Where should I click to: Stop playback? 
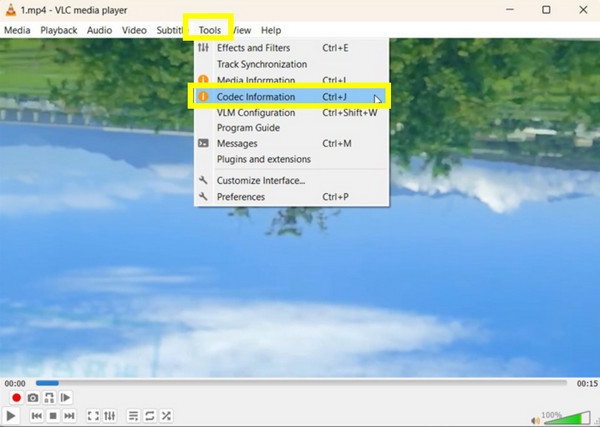pyautogui.click(x=53, y=416)
